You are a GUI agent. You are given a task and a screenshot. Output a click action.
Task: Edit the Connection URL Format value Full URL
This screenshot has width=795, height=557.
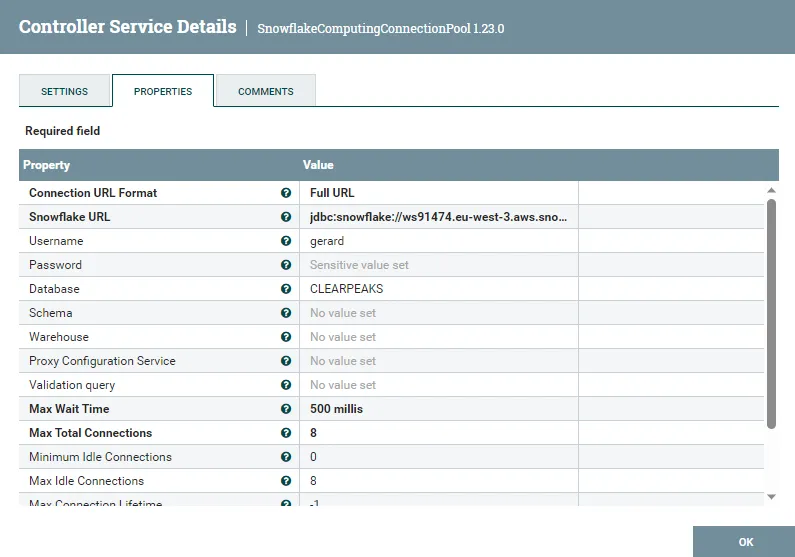tap(438, 193)
